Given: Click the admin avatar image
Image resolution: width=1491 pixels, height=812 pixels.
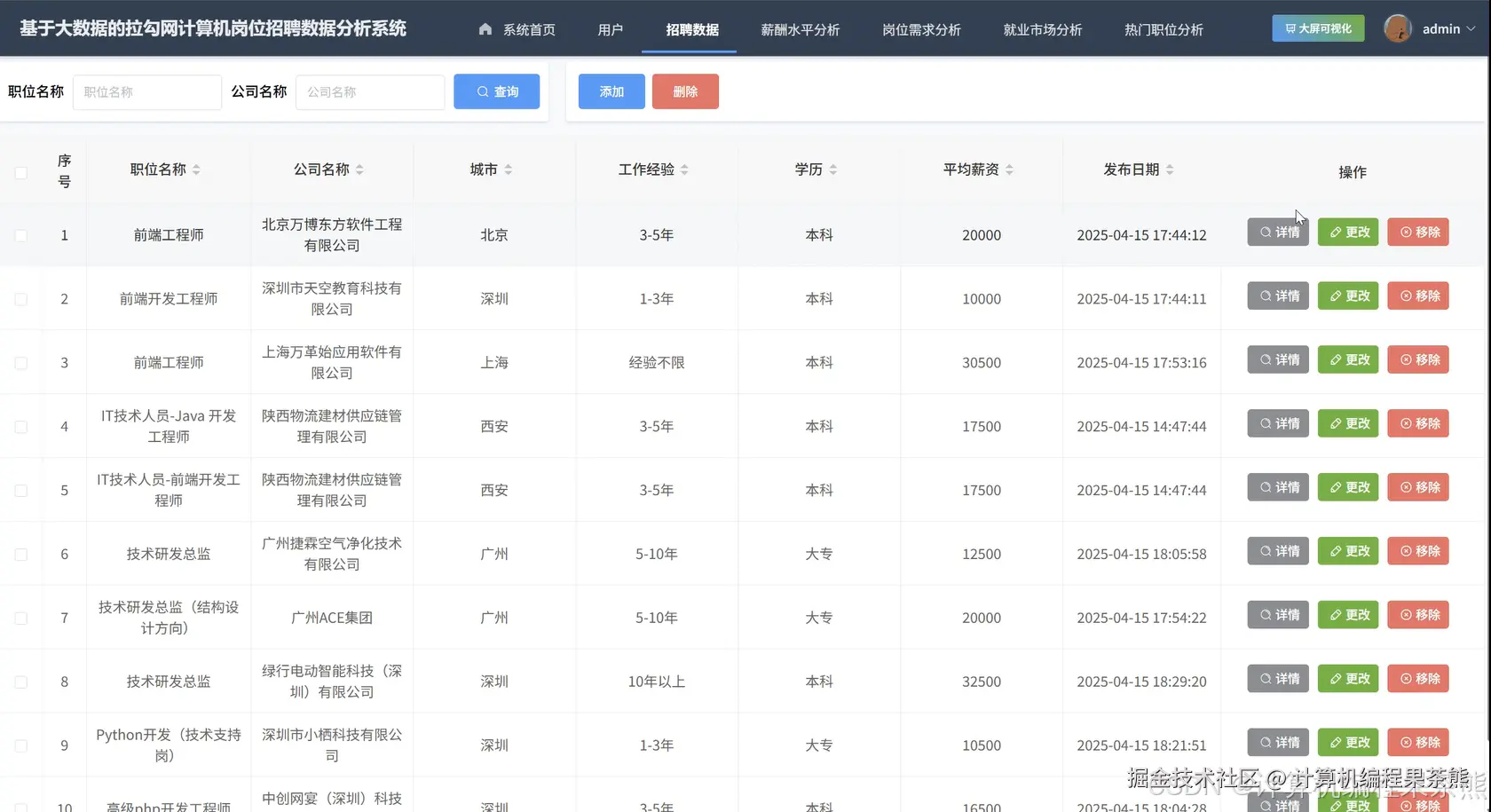Looking at the screenshot, I should tap(1397, 28).
